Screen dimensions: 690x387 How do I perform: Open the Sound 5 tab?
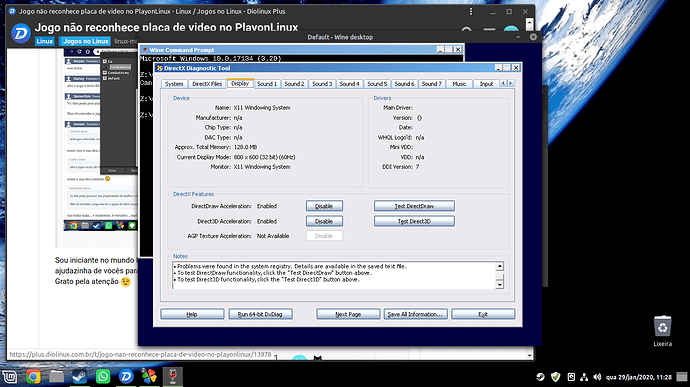pyautogui.click(x=377, y=84)
